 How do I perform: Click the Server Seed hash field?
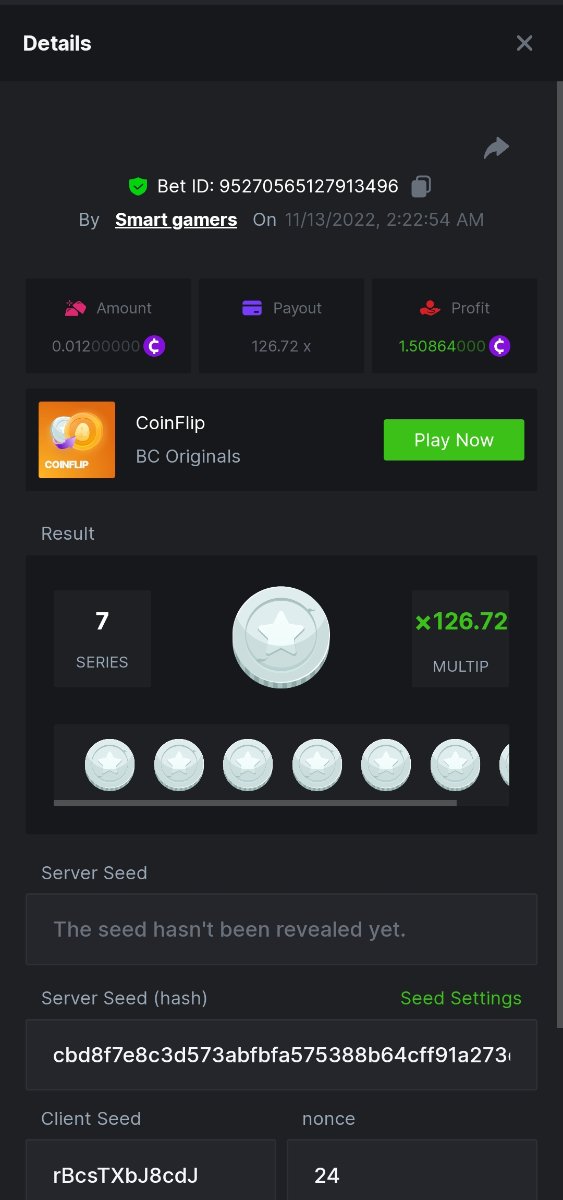point(281,1055)
